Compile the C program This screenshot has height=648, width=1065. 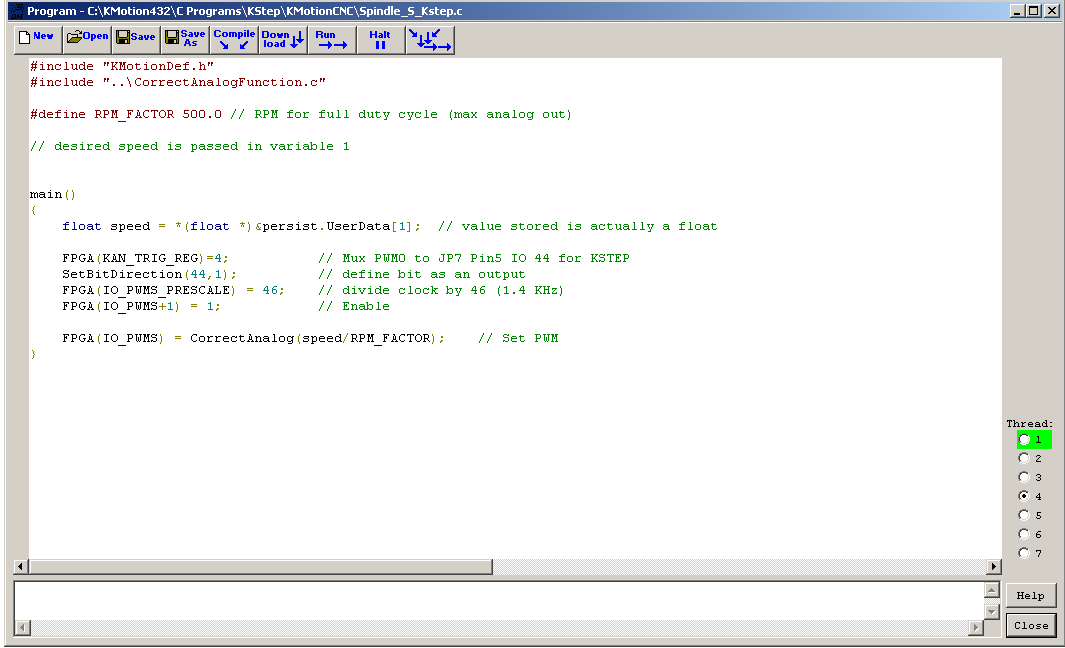234,39
